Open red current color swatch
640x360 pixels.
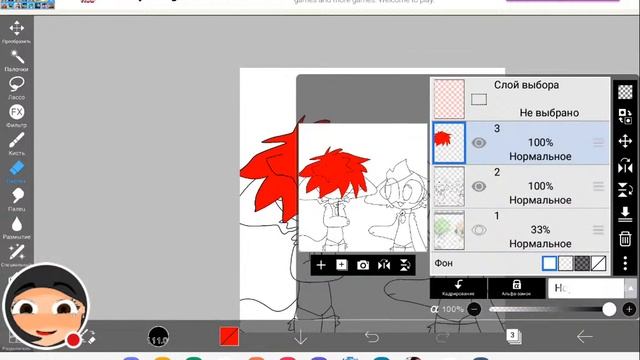pyautogui.click(x=229, y=337)
